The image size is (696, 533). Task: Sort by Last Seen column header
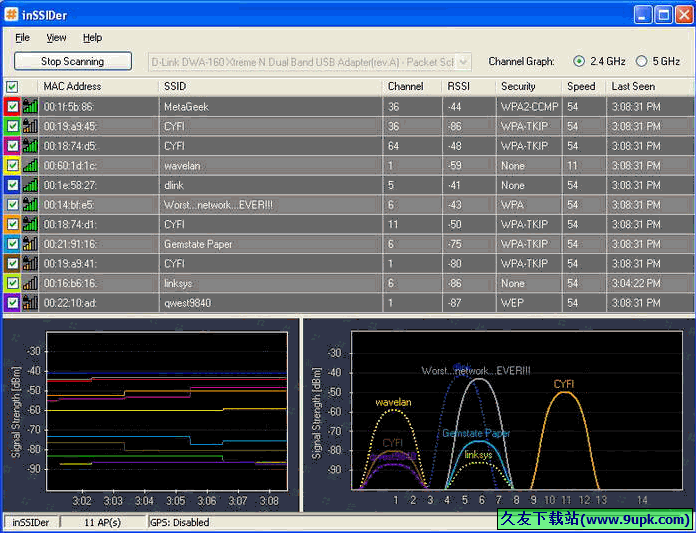point(649,87)
